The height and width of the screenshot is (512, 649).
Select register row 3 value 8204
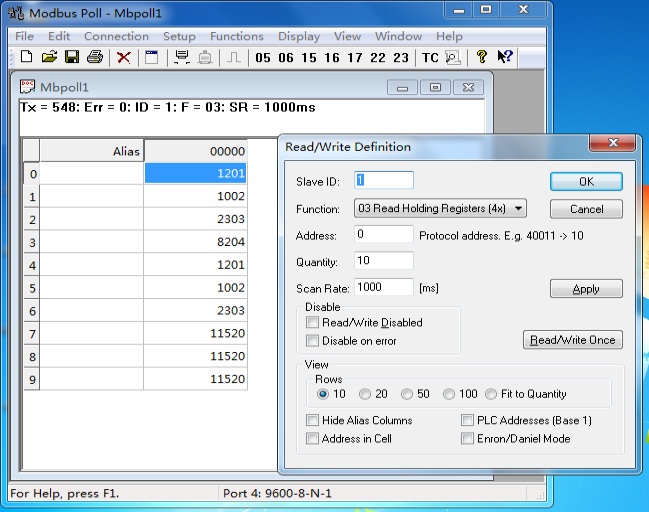point(195,242)
